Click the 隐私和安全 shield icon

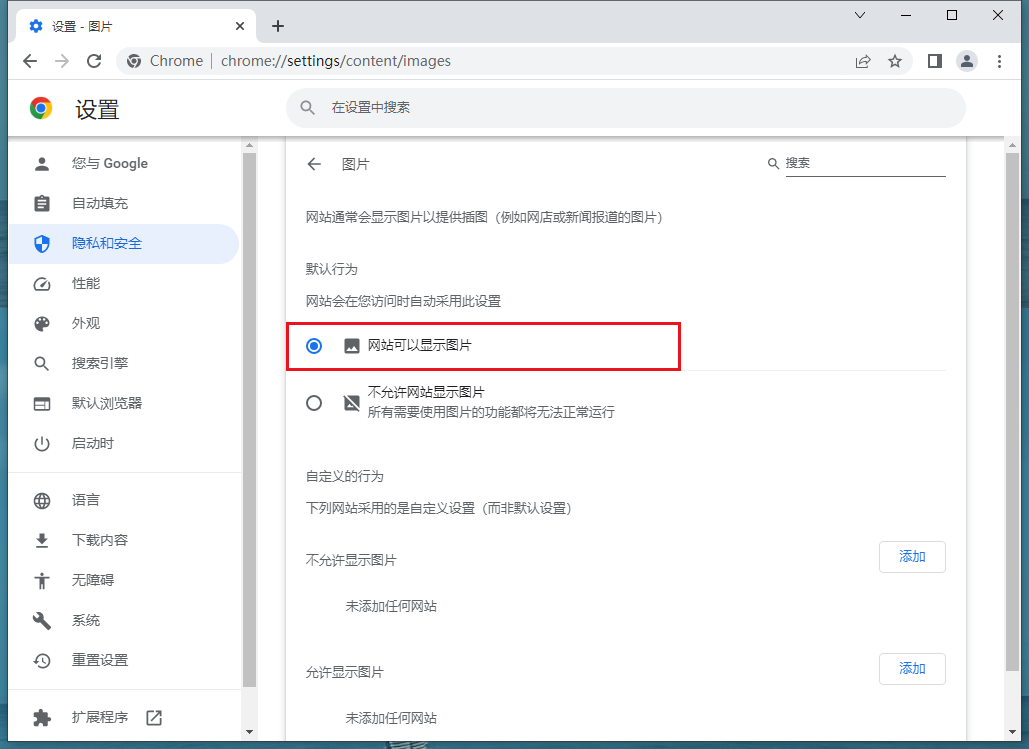pyautogui.click(x=42, y=244)
